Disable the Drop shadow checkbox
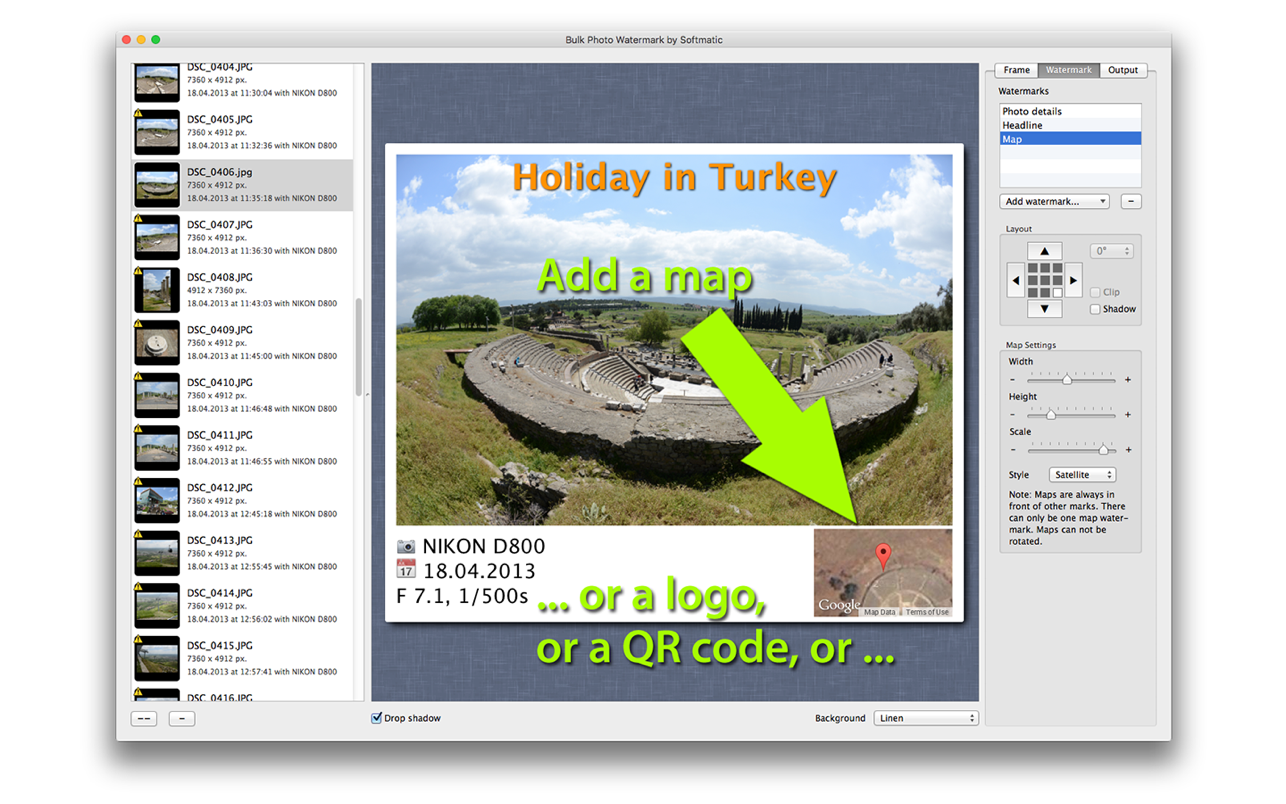 click(377, 718)
